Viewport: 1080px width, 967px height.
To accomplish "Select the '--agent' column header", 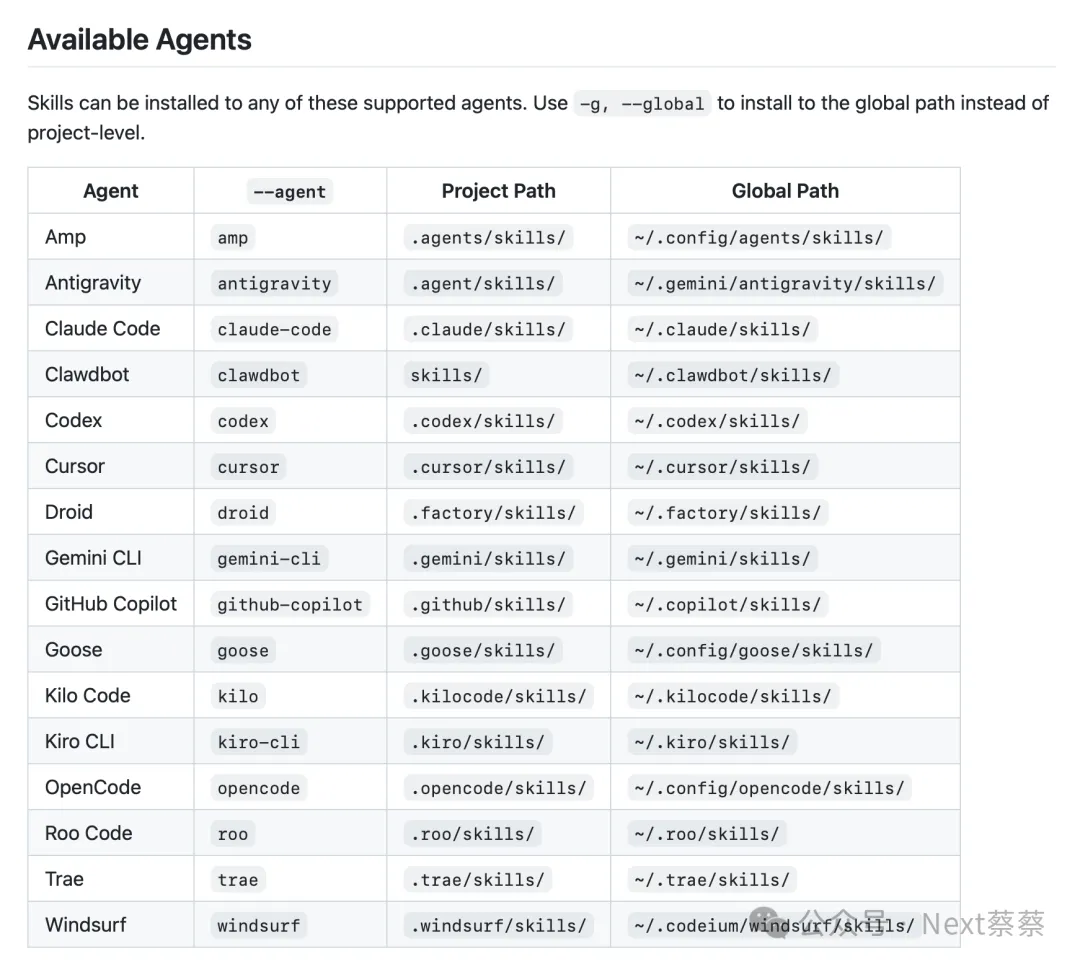I will 289,192.
